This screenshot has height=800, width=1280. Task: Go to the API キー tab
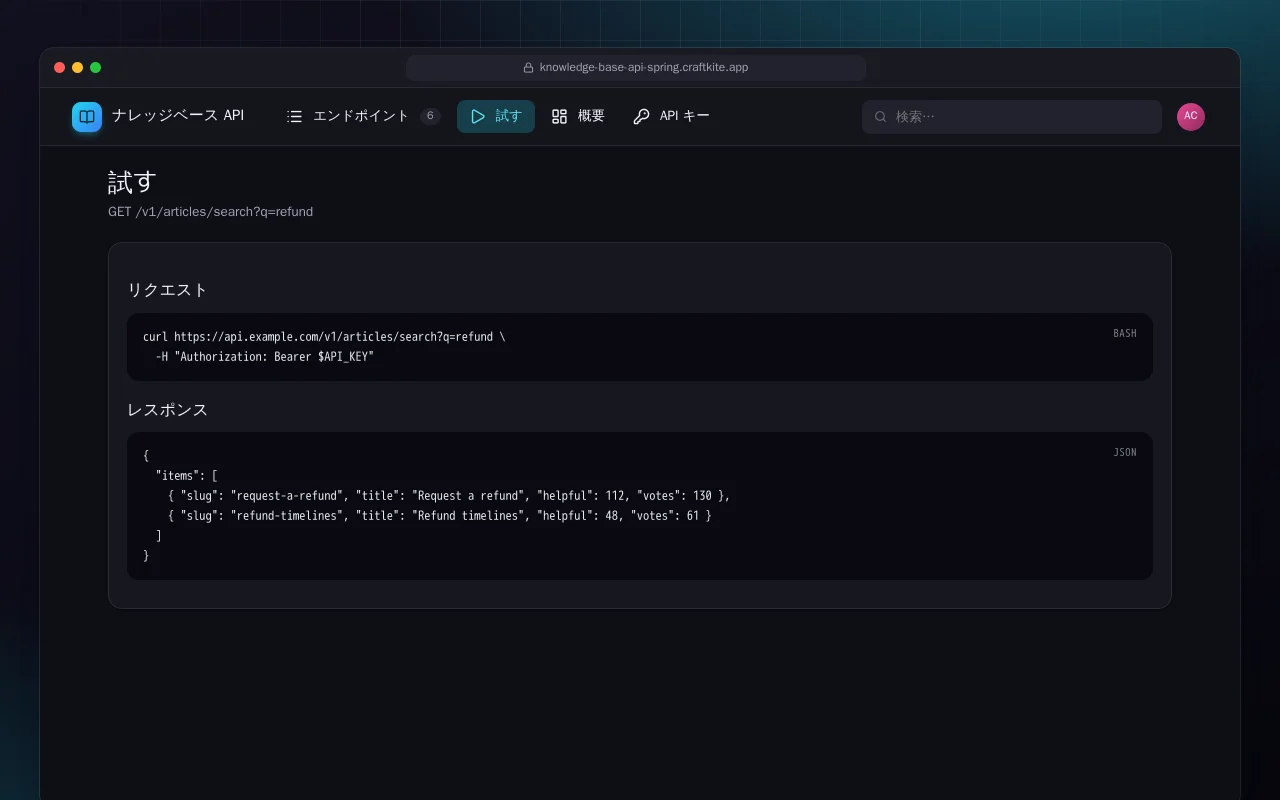(671, 117)
